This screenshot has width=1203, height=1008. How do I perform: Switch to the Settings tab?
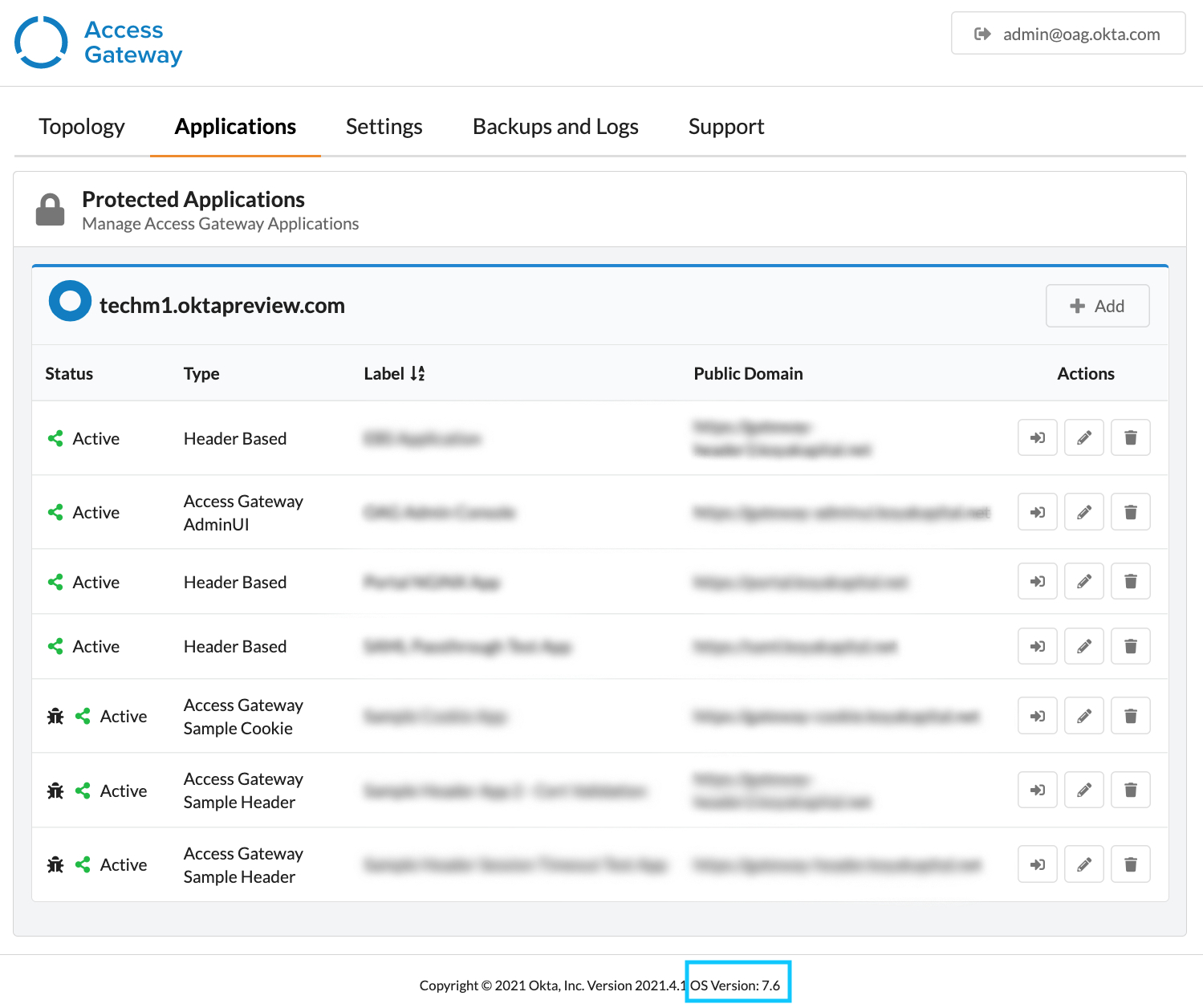(x=384, y=127)
